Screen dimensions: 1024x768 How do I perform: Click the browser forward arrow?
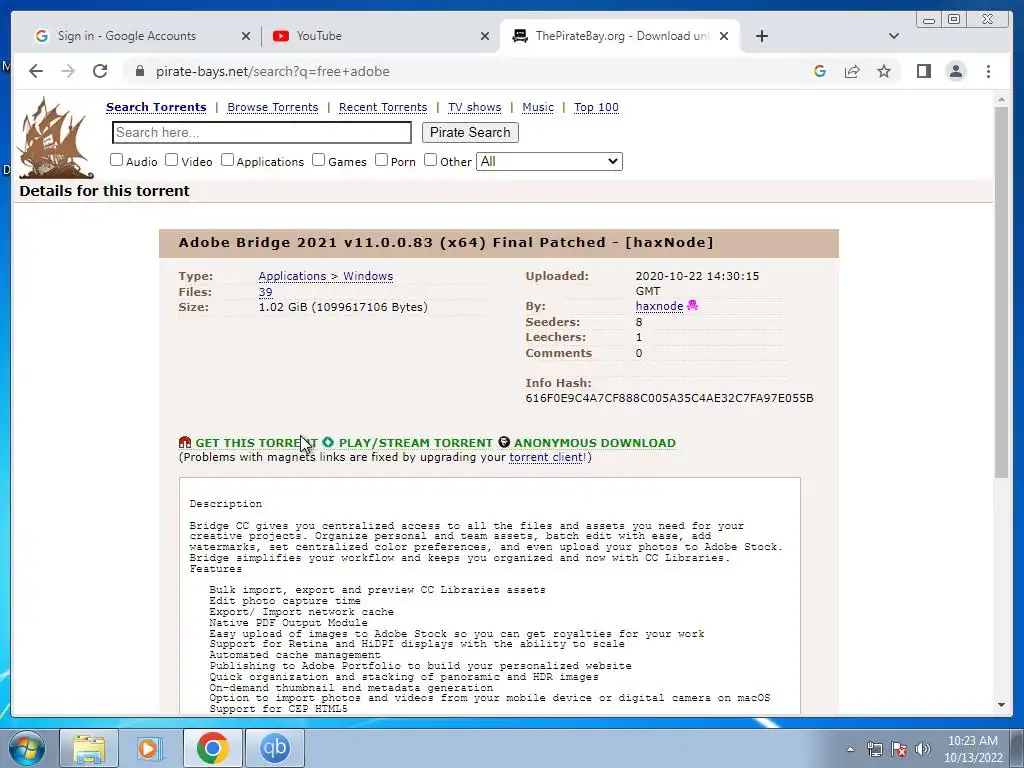[68, 71]
